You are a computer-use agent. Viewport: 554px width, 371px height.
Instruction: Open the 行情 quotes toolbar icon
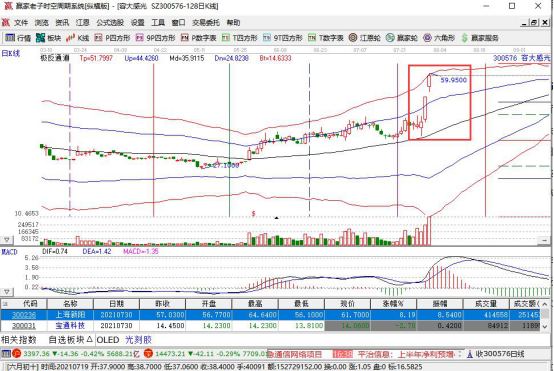click(x=18, y=38)
